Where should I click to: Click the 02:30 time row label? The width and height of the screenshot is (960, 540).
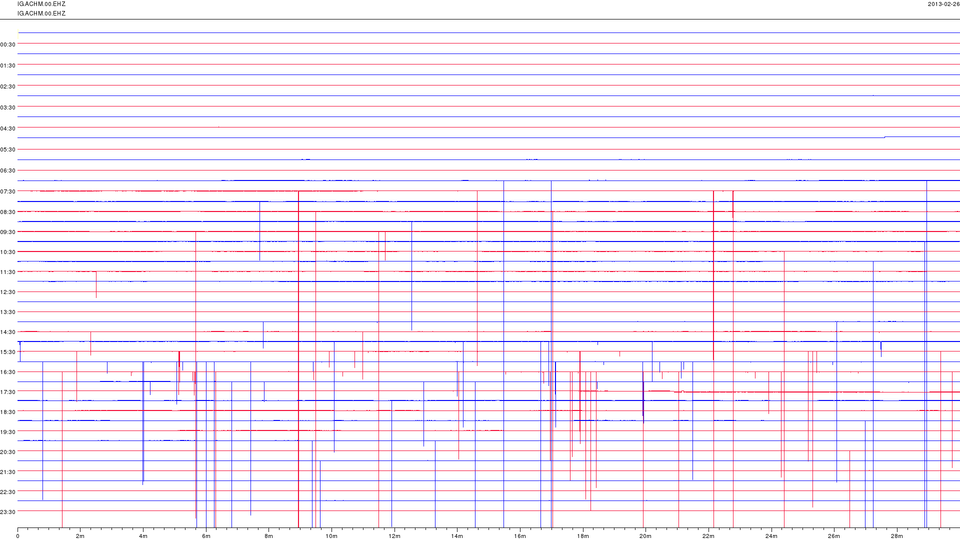pos(8,86)
